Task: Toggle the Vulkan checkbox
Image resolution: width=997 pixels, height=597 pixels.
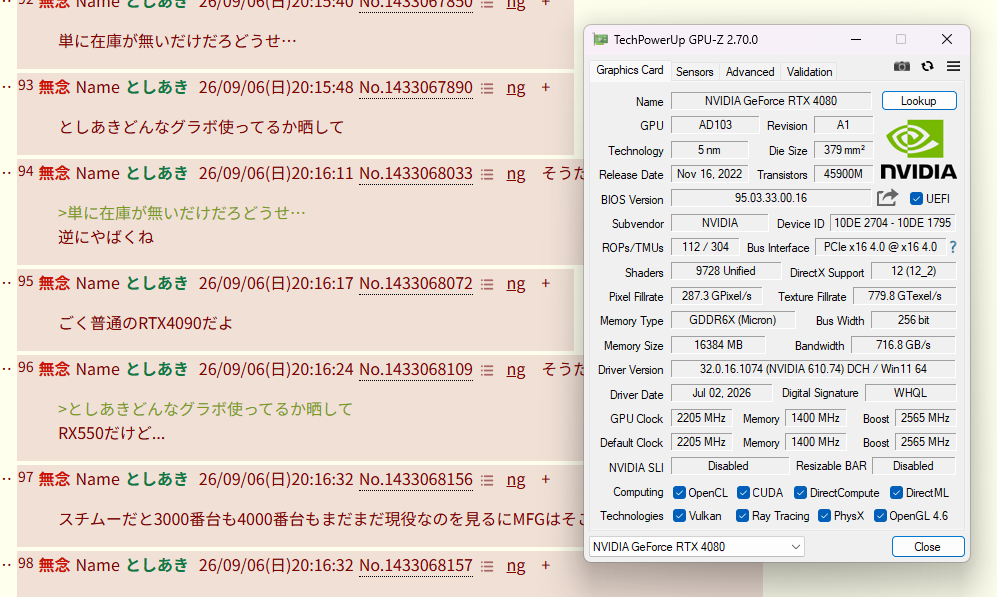Action: click(679, 516)
